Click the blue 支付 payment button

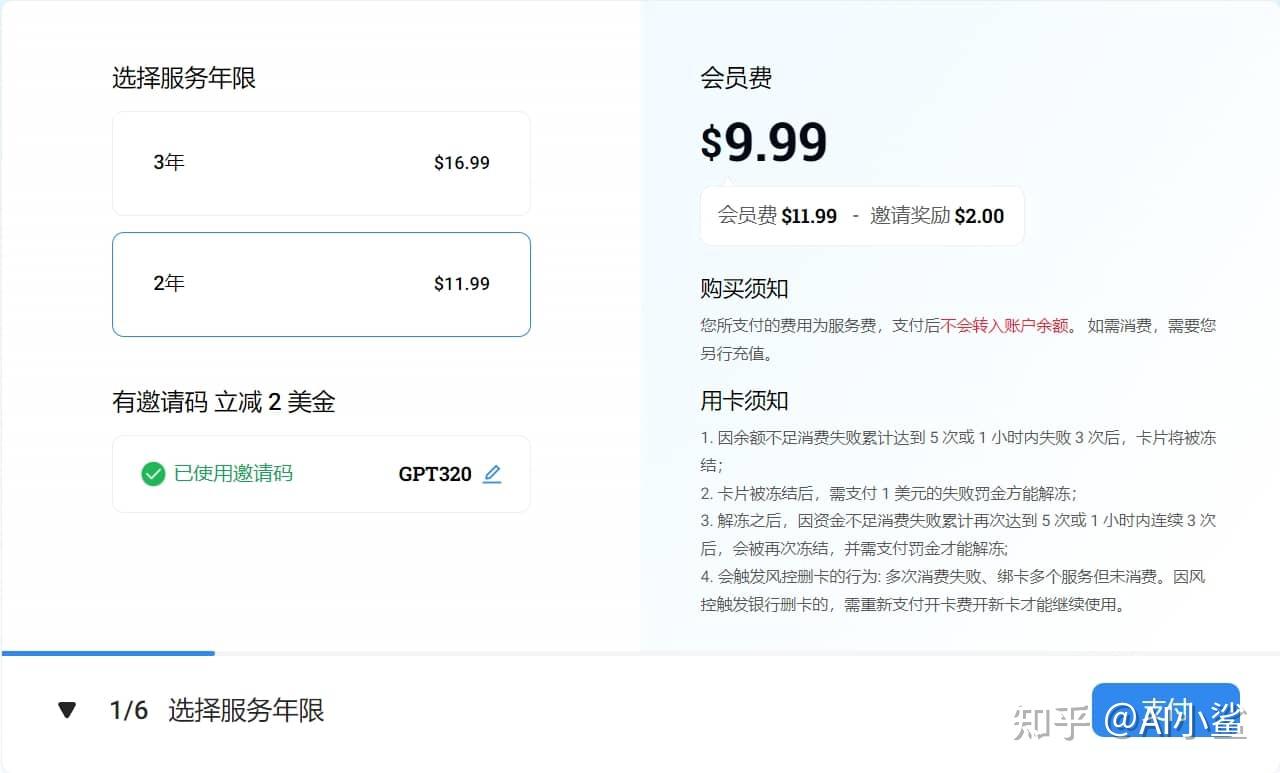[x=1166, y=709]
